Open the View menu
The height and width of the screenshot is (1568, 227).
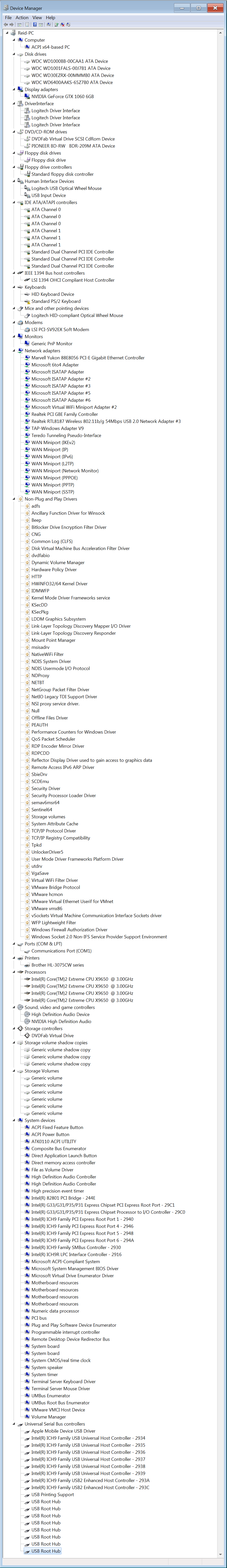(37, 18)
